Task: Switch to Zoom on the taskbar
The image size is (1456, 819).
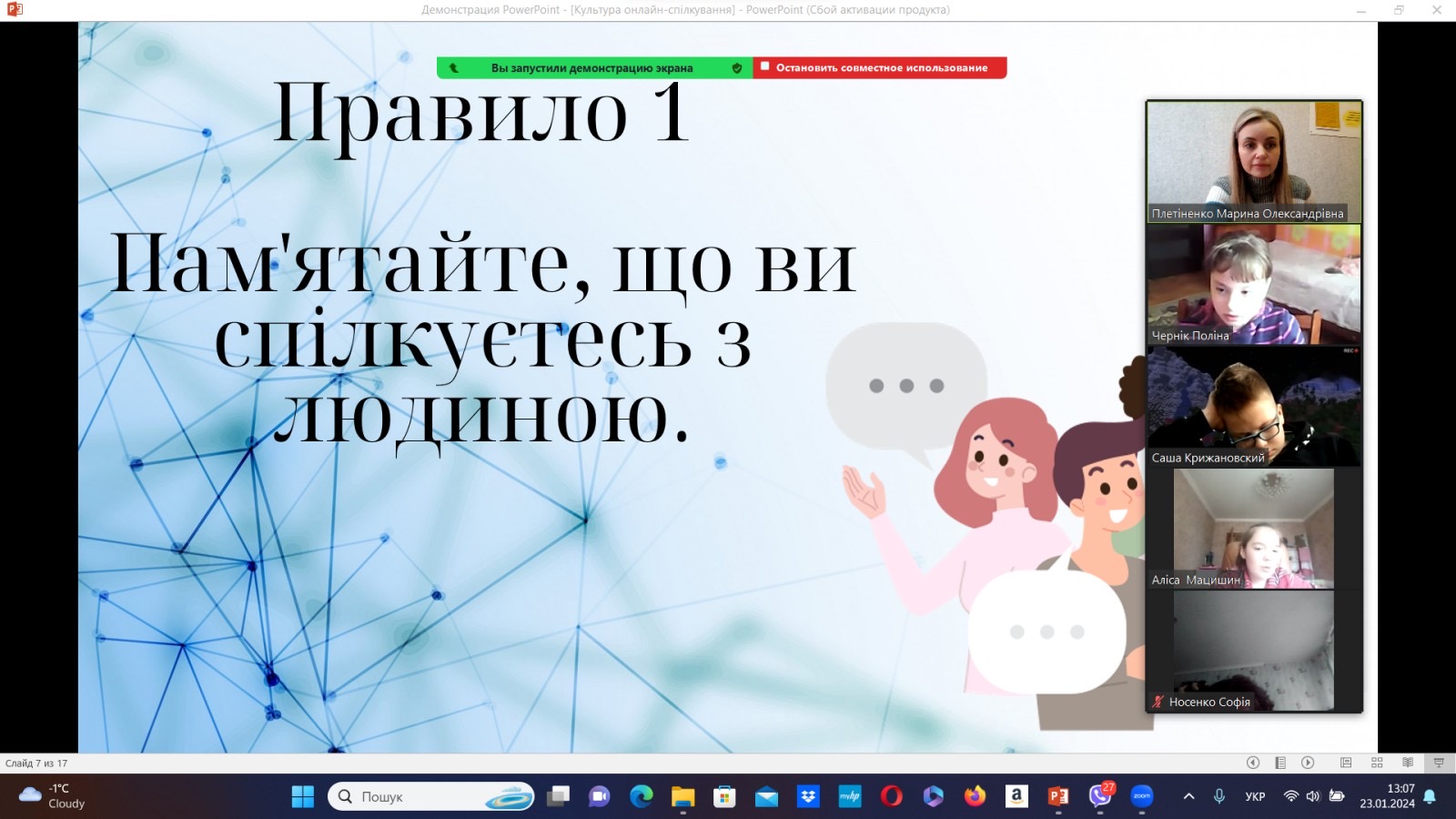Action: (1142, 796)
